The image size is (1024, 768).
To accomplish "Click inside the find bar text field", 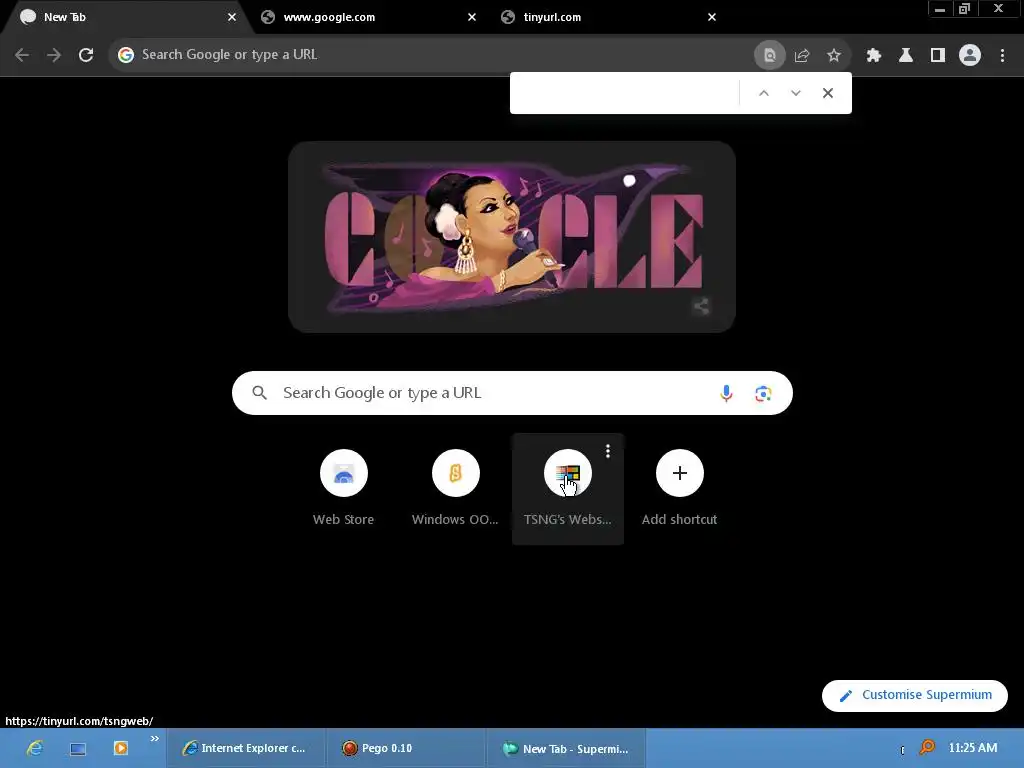I will (626, 93).
